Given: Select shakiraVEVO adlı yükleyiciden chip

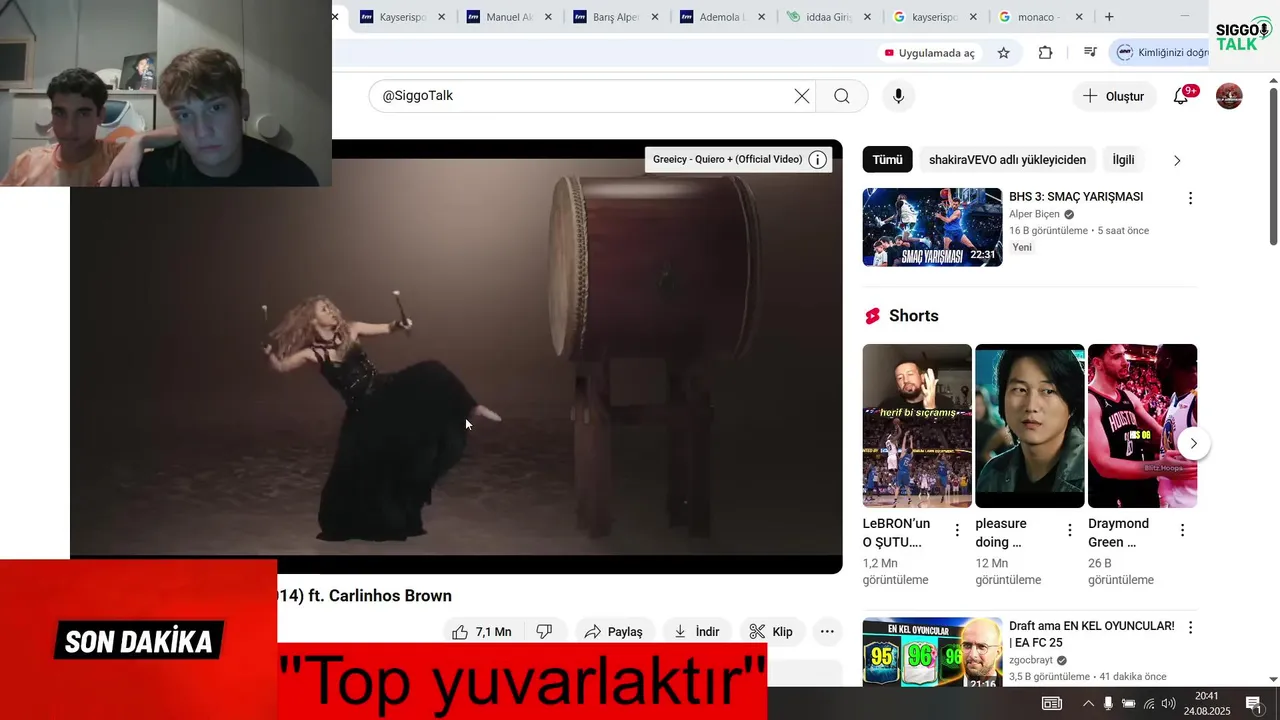Looking at the screenshot, I should [1007, 160].
